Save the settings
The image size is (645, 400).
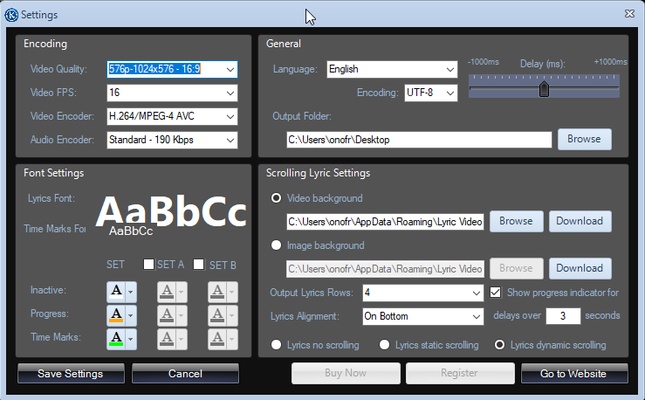pos(71,373)
